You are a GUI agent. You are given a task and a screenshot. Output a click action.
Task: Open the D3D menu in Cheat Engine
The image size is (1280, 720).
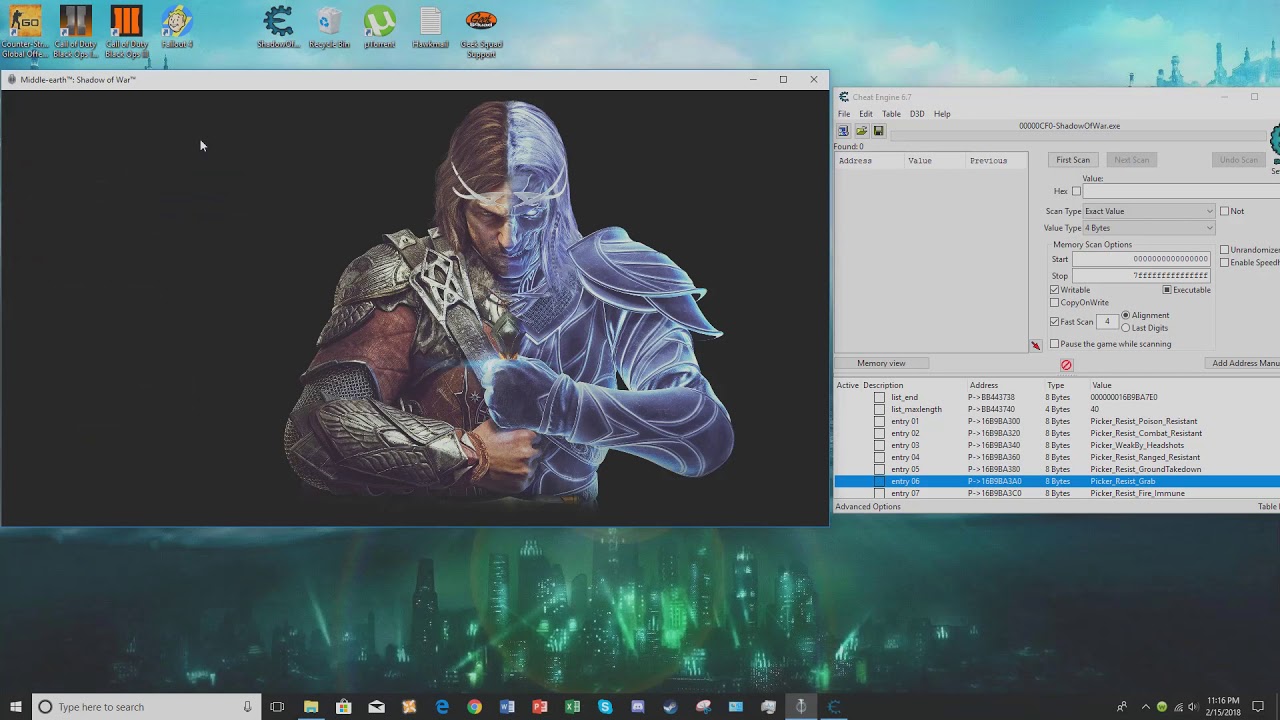click(917, 114)
